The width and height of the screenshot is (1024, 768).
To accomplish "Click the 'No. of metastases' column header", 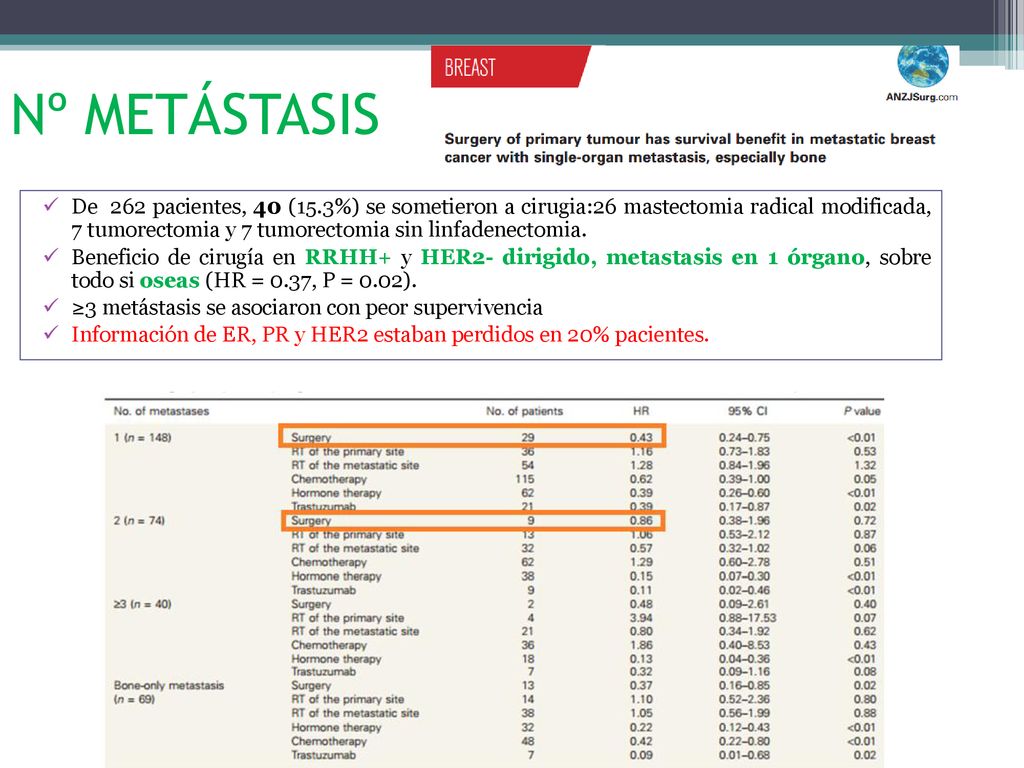I will pos(161,411).
